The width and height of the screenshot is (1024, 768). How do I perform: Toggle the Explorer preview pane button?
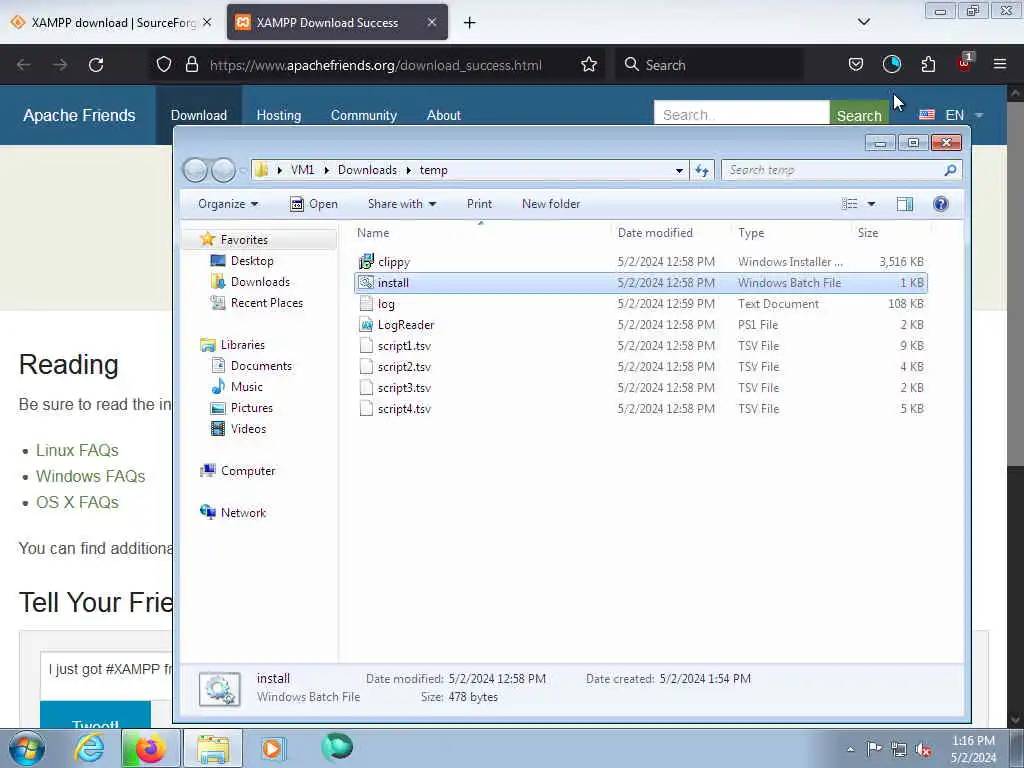[x=904, y=204]
